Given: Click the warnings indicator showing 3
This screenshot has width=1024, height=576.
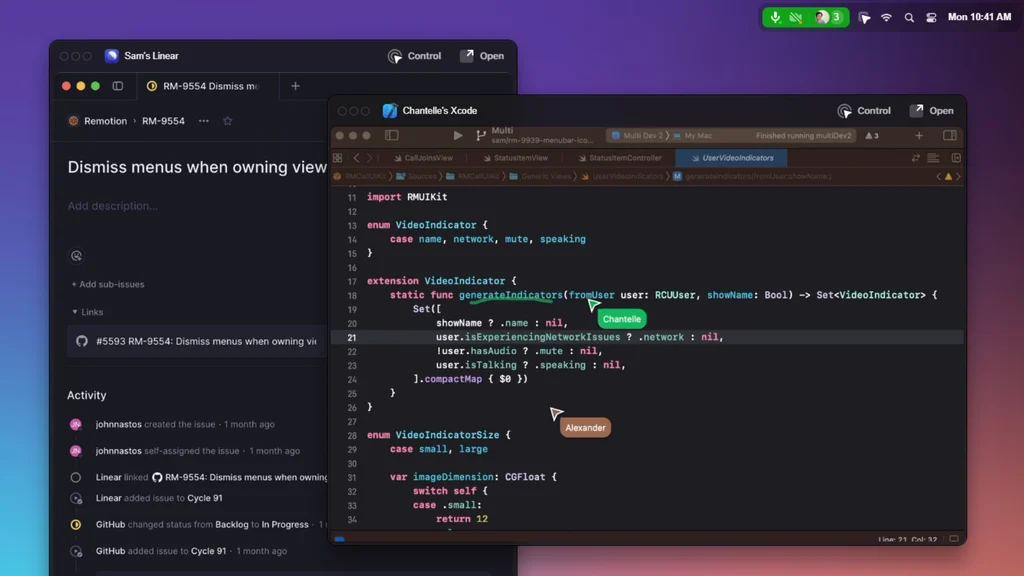Looking at the screenshot, I should point(872,136).
